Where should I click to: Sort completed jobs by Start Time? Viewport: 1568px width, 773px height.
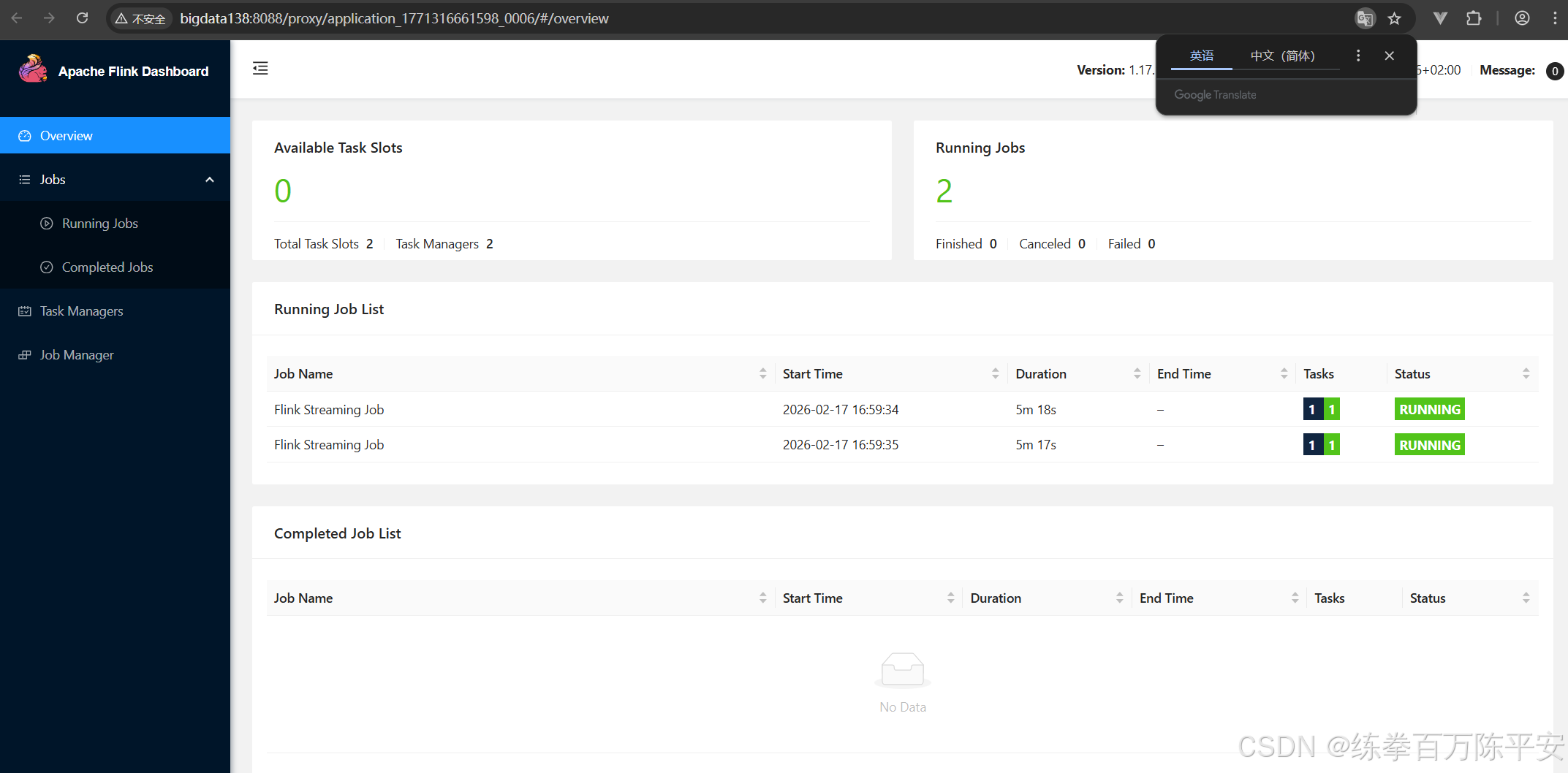[950, 598]
